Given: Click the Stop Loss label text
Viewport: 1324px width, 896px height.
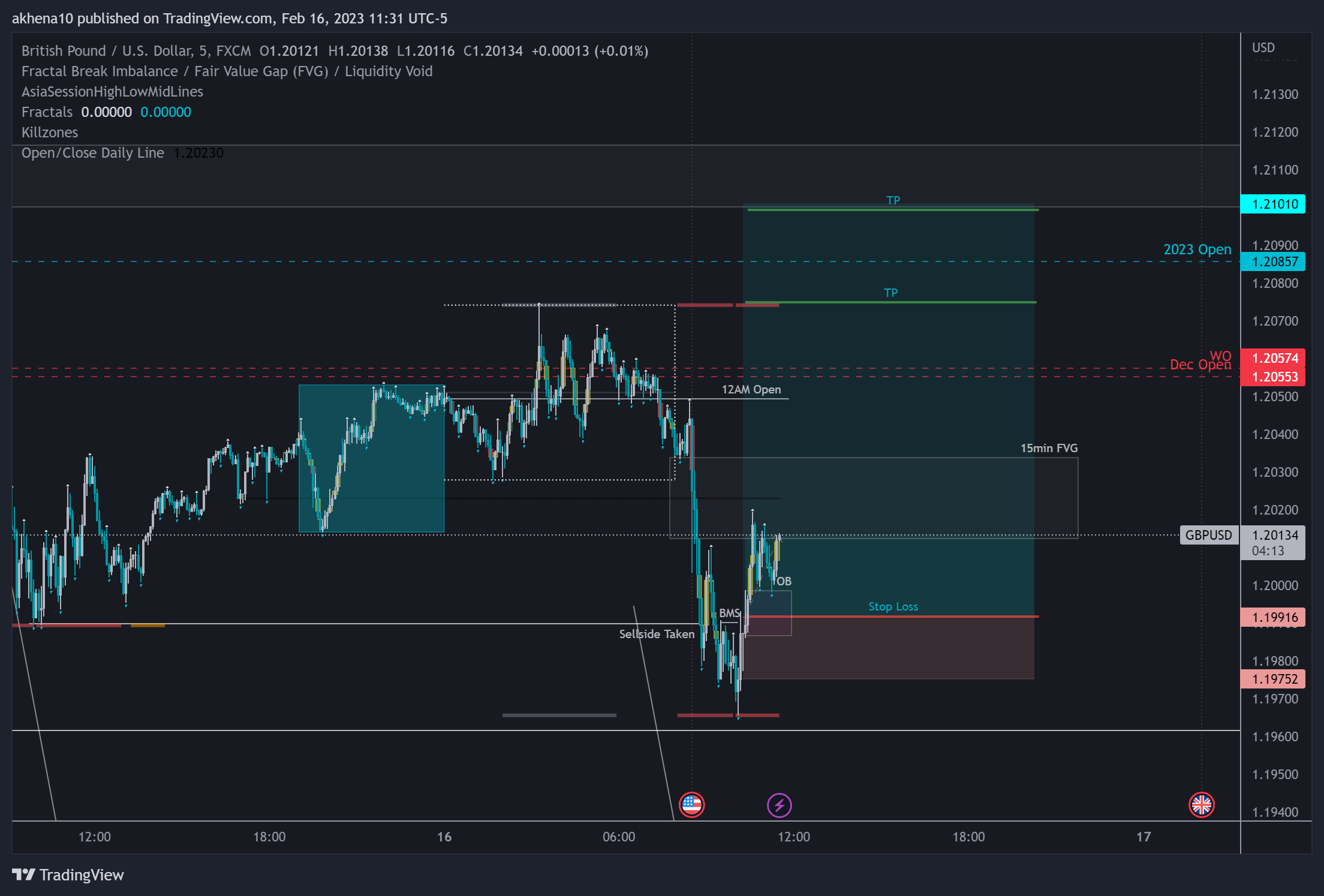Looking at the screenshot, I should pos(893,606).
